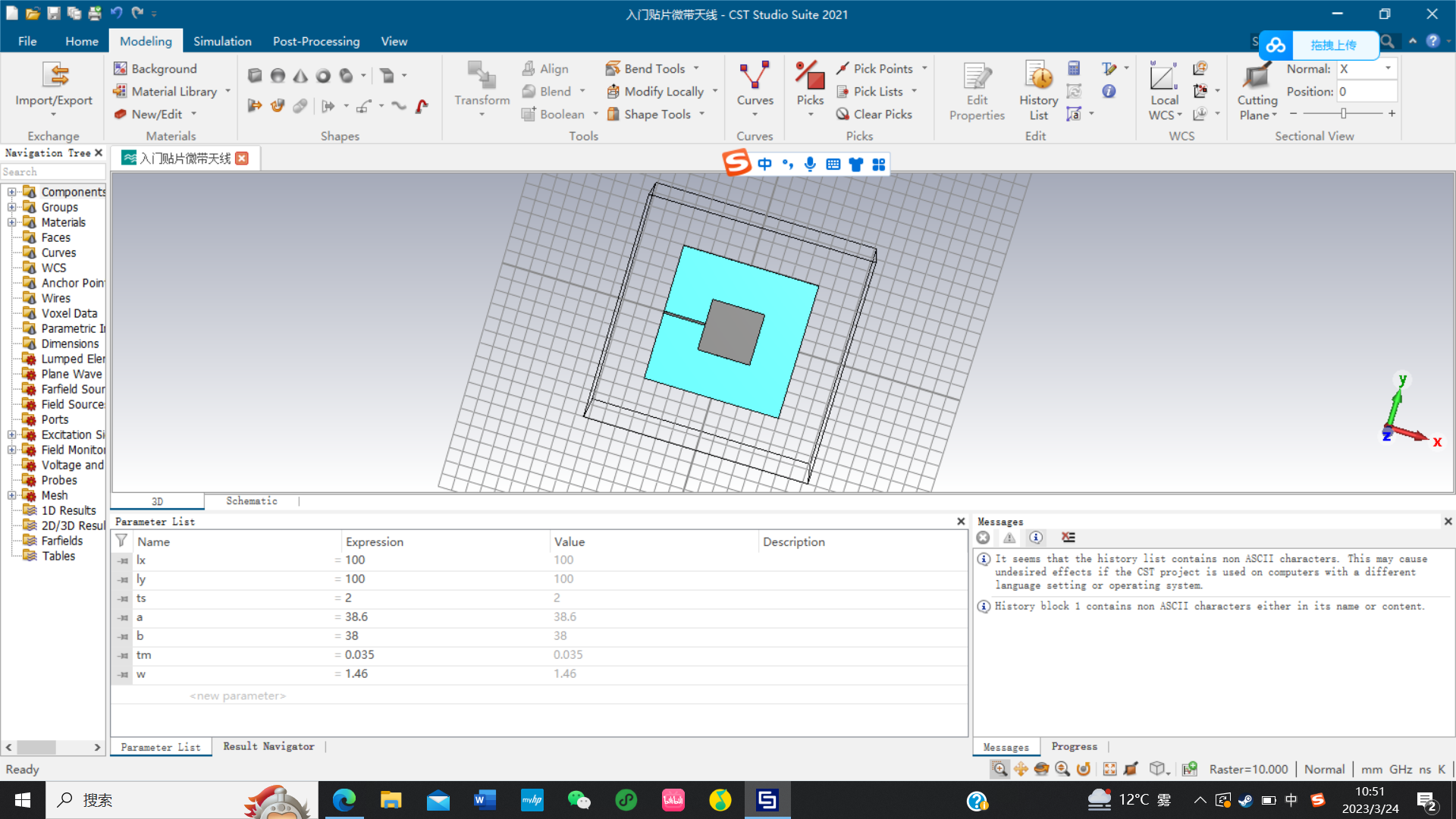The width and height of the screenshot is (1456, 819).
Task: Click Clear Picks button
Action: point(874,114)
